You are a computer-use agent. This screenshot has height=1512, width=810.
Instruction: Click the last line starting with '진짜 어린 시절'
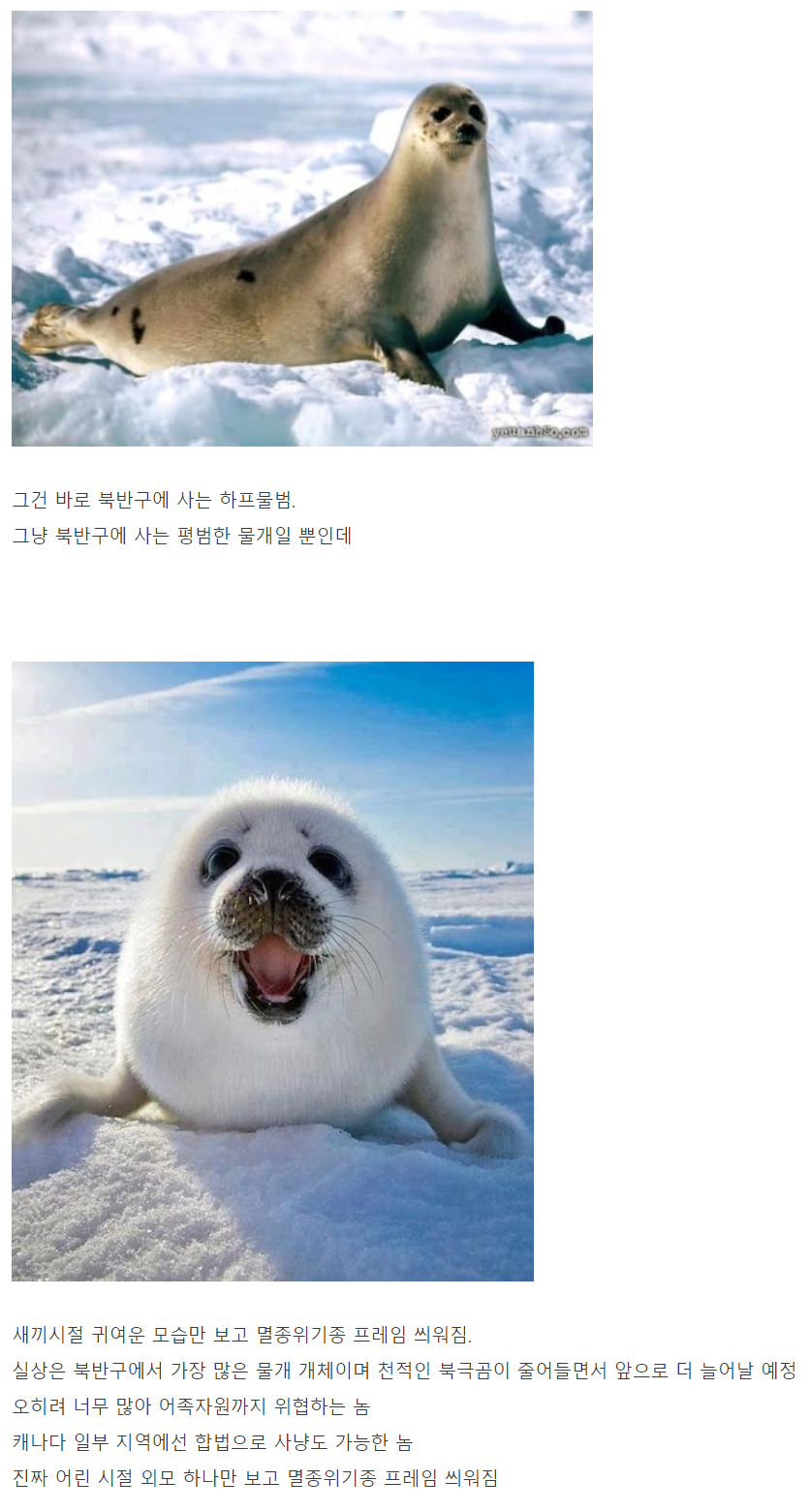[x=255, y=1477]
